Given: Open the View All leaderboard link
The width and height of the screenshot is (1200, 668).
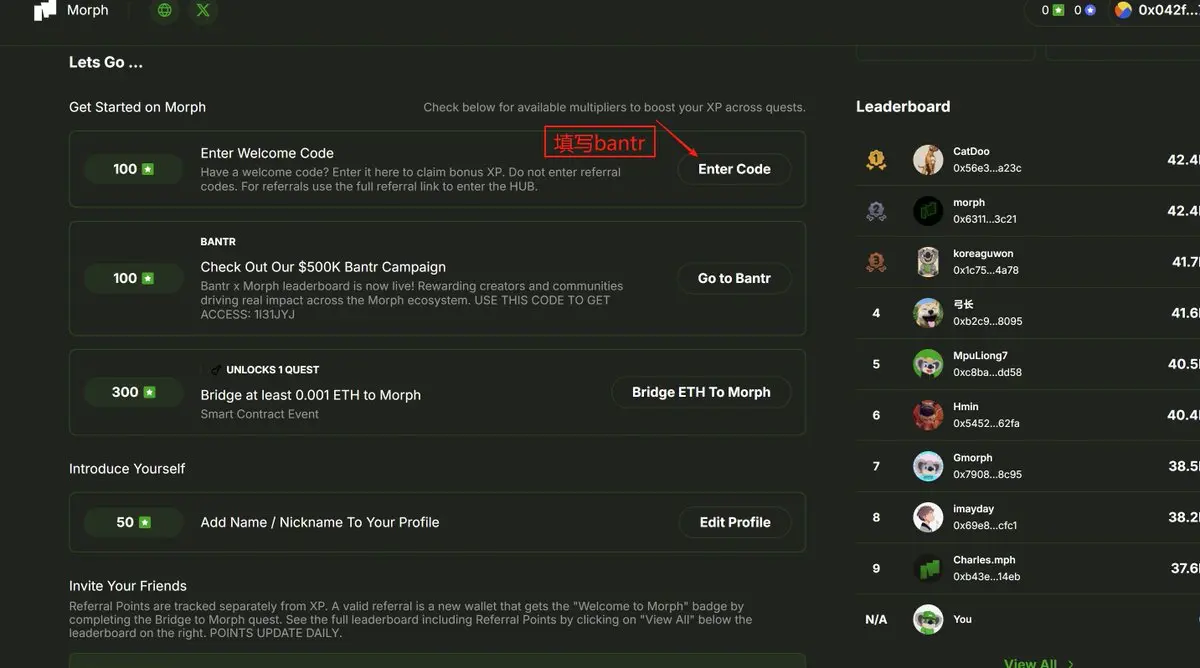Looking at the screenshot, I should [1030, 663].
